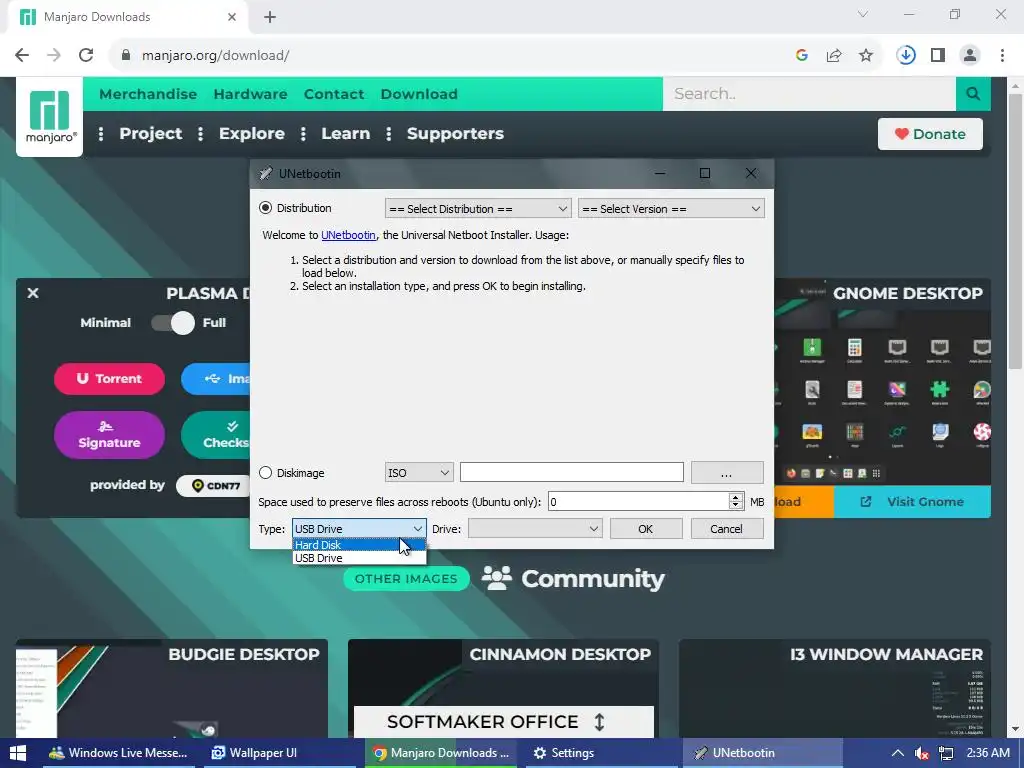Open Windows Start menu

pos(18,753)
